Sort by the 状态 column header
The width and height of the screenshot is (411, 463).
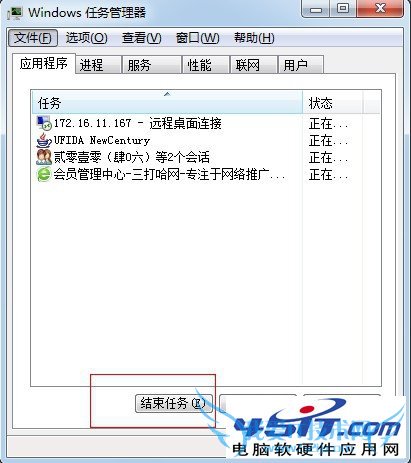tap(333, 102)
